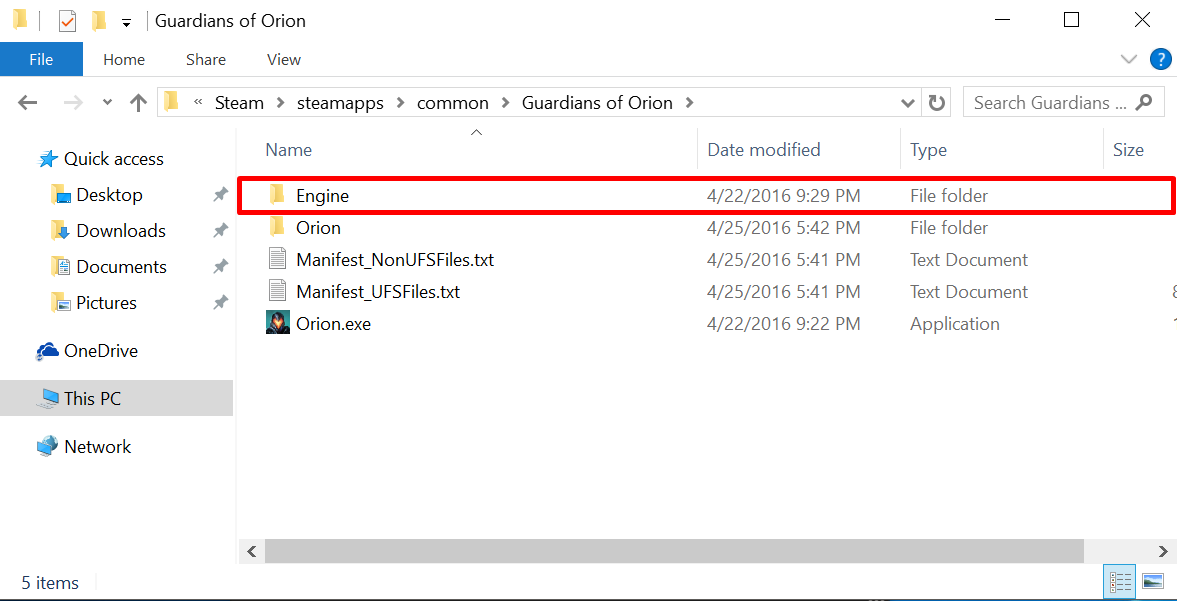Screen dimensions: 1177x601
Task: Click the Engine folder icon
Action: (x=277, y=195)
